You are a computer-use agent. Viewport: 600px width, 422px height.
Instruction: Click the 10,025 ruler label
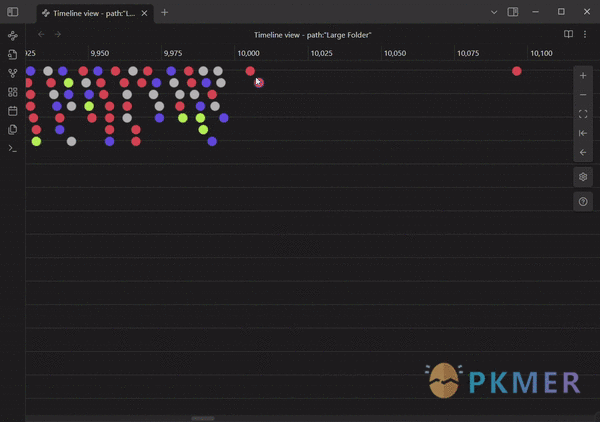click(x=321, y=53)
